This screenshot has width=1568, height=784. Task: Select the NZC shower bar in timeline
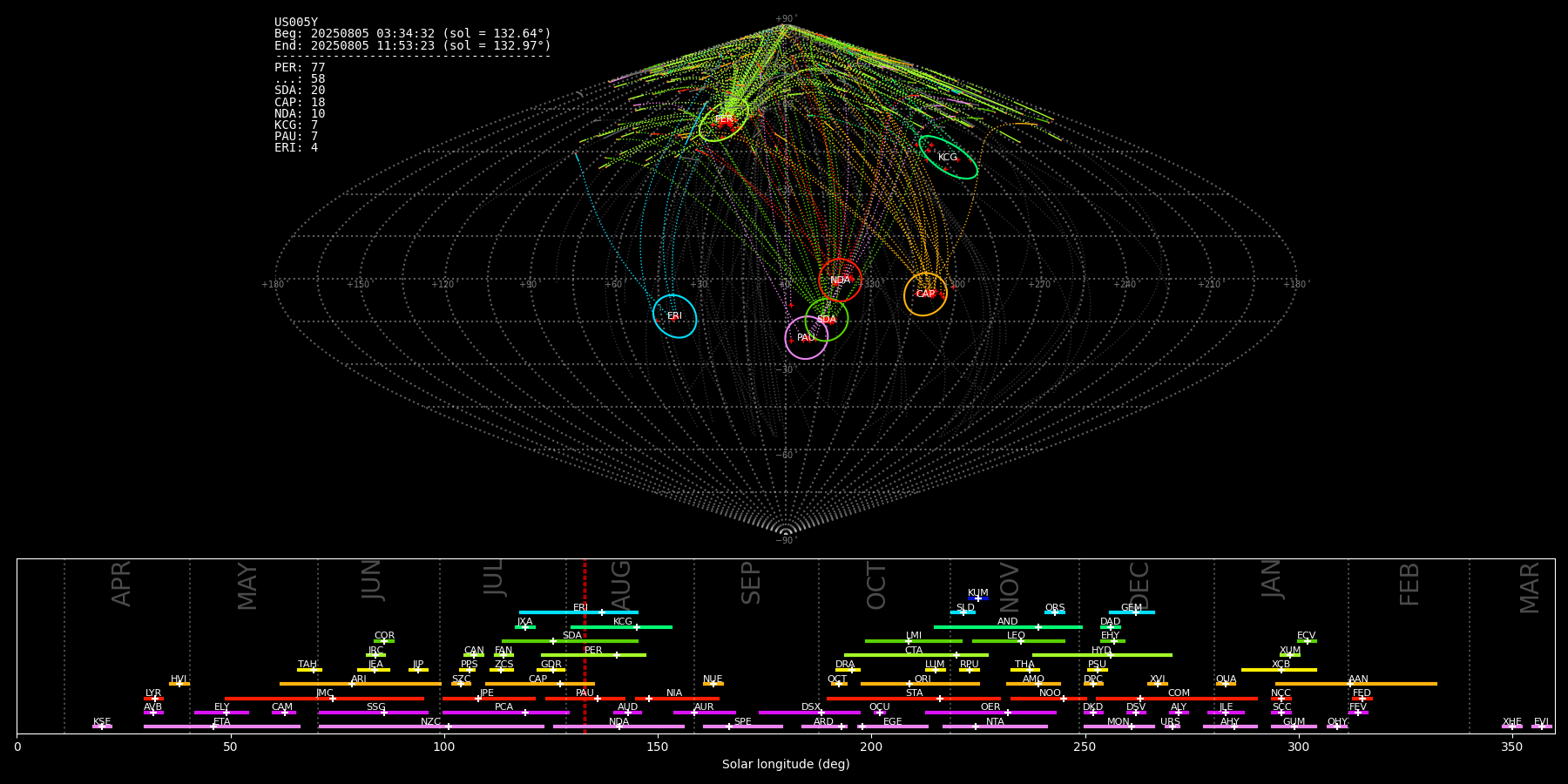click(x=431, y=727)
